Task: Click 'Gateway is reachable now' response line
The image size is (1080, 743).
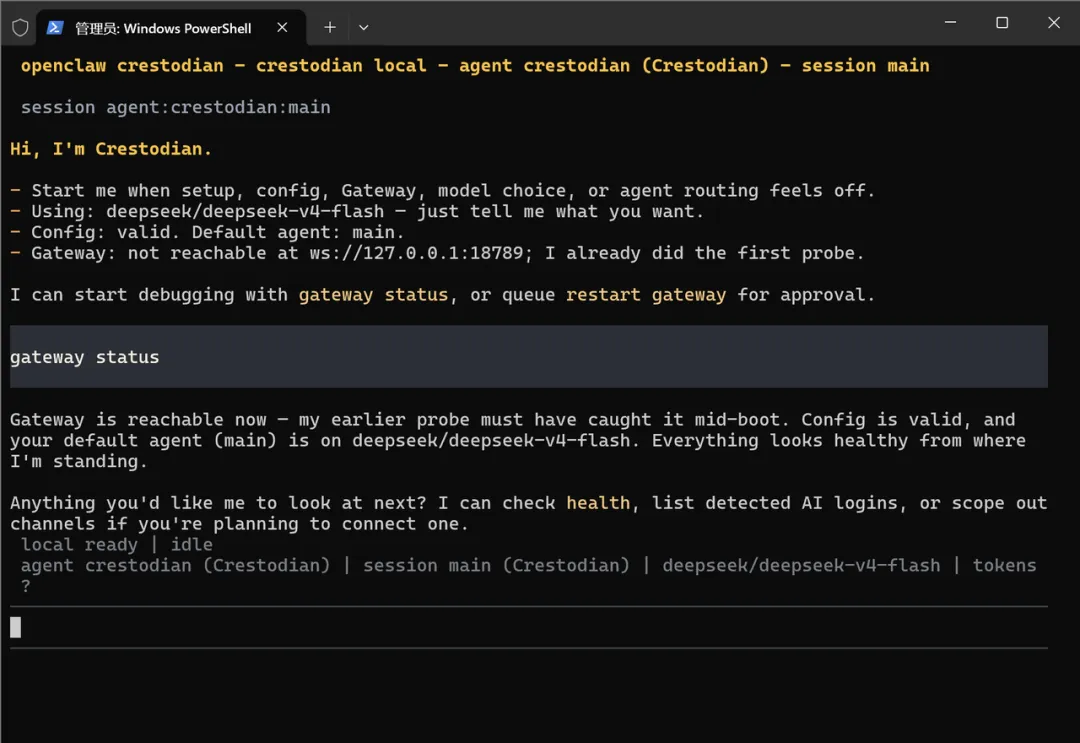Action: (512, 420)
